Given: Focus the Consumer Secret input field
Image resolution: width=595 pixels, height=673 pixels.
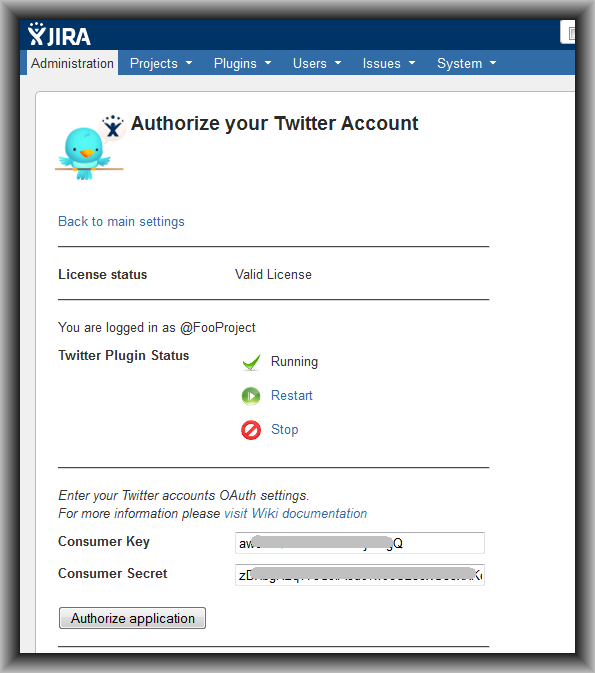Looking at the screenshot, I should 360,575.
